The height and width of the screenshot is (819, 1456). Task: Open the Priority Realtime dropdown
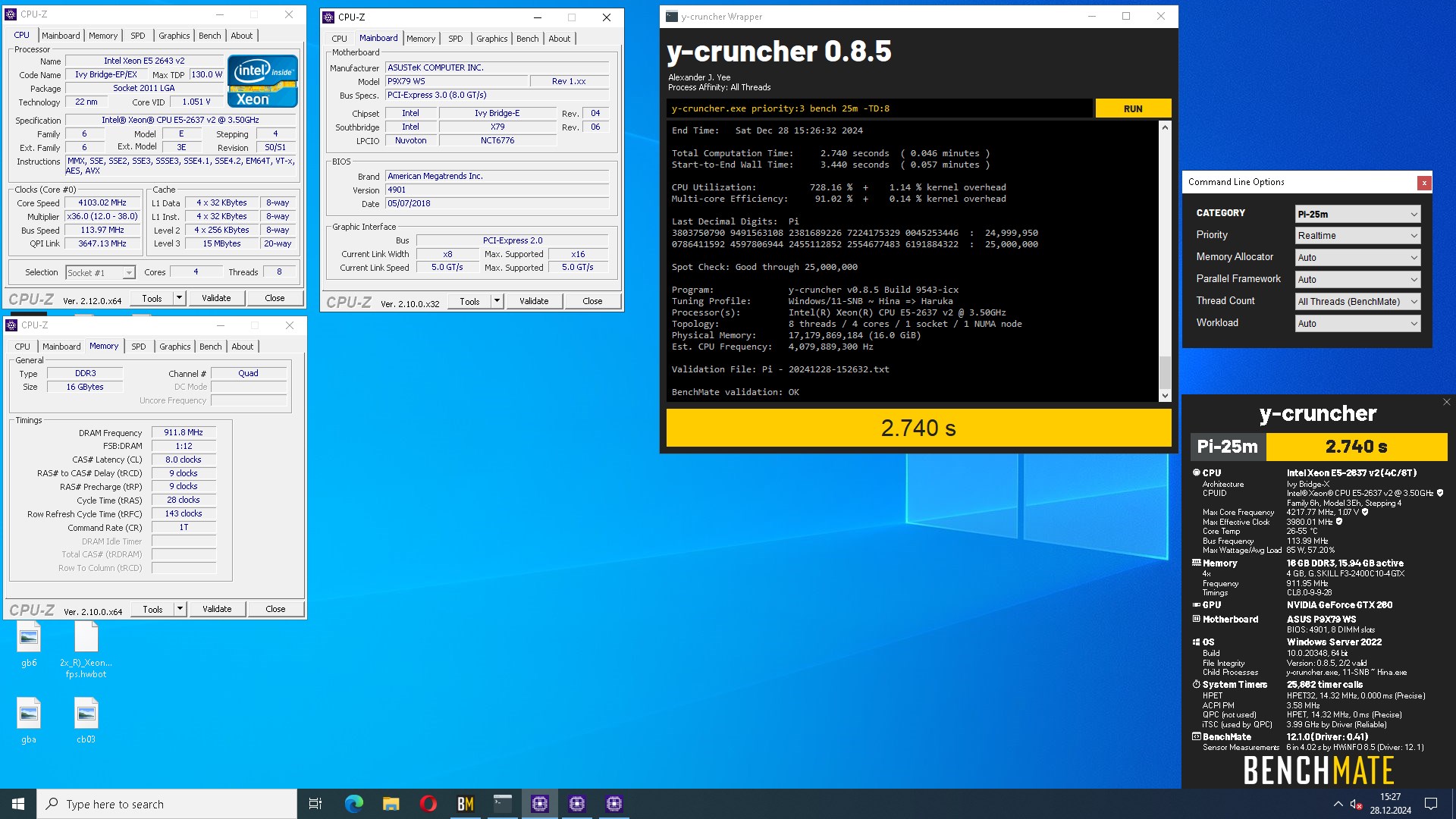[x=1357, y=236]
